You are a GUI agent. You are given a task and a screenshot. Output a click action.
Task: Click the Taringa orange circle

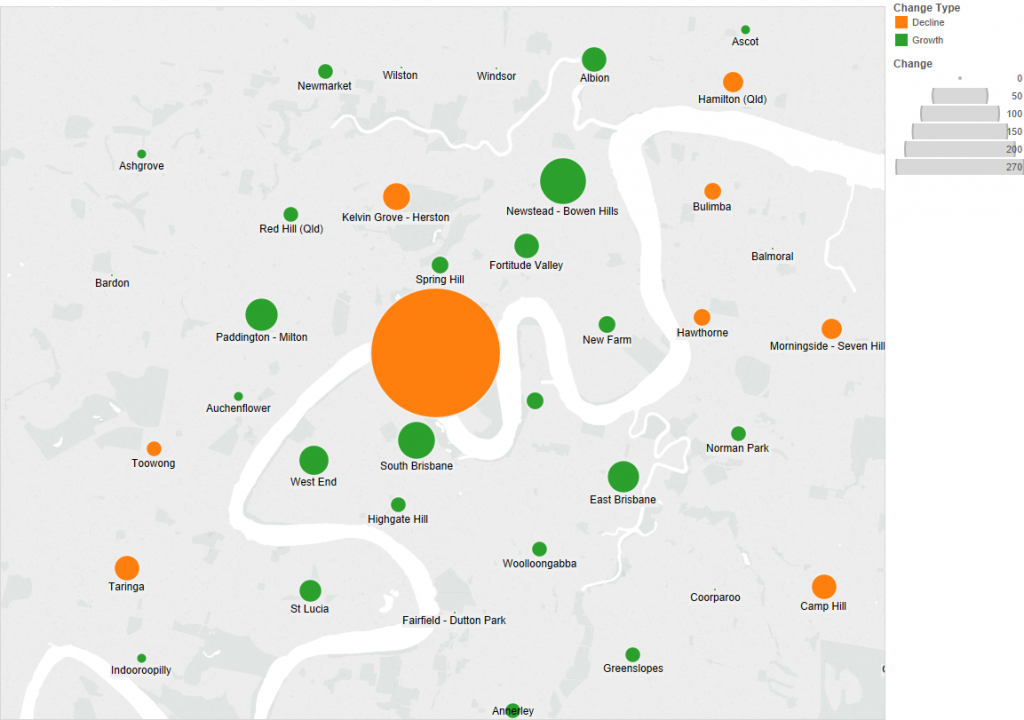click(x=127, y=568)
